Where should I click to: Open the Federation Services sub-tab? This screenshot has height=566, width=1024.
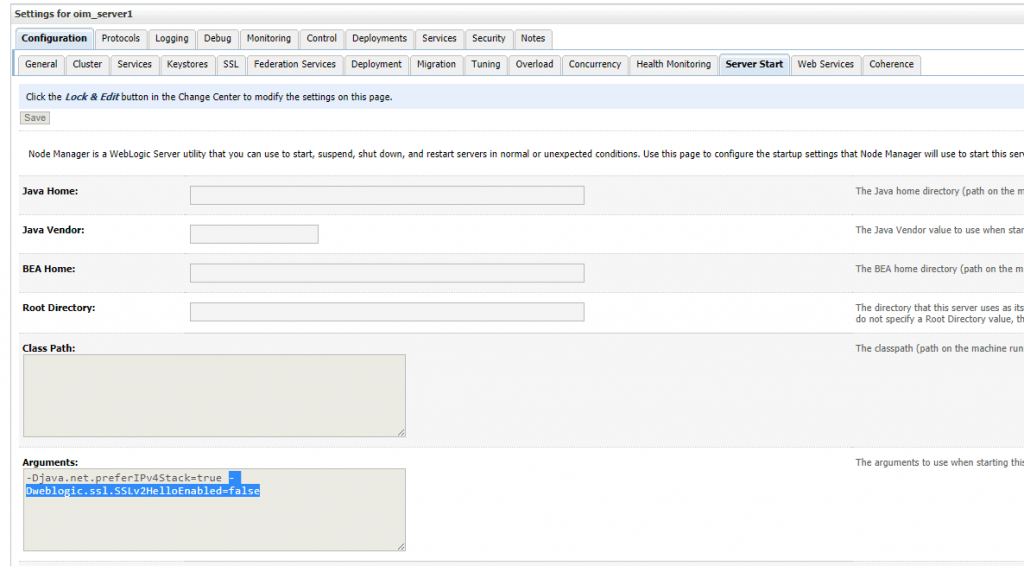295,64
